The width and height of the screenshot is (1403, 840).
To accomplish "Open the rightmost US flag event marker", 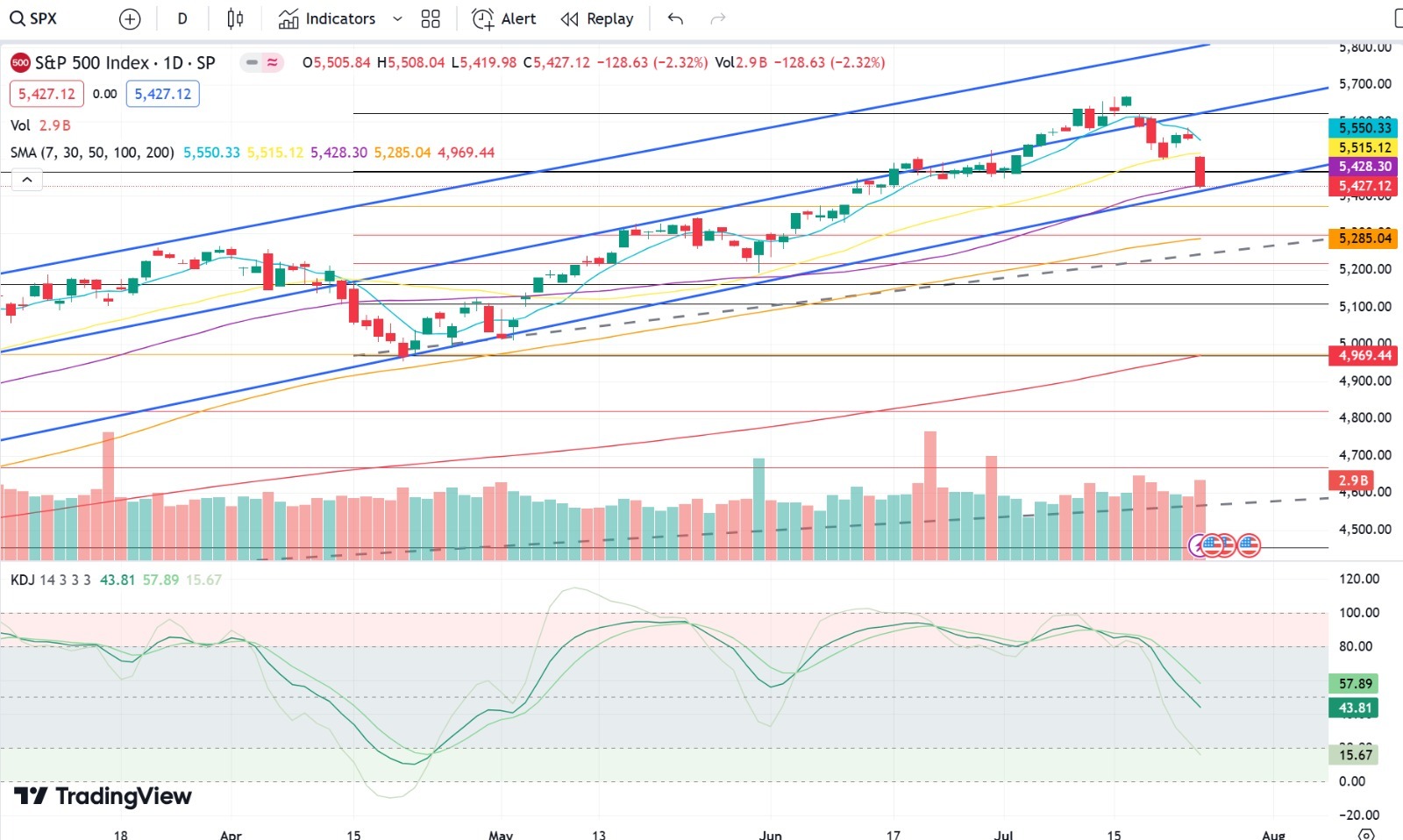I will click(1249, 545).
